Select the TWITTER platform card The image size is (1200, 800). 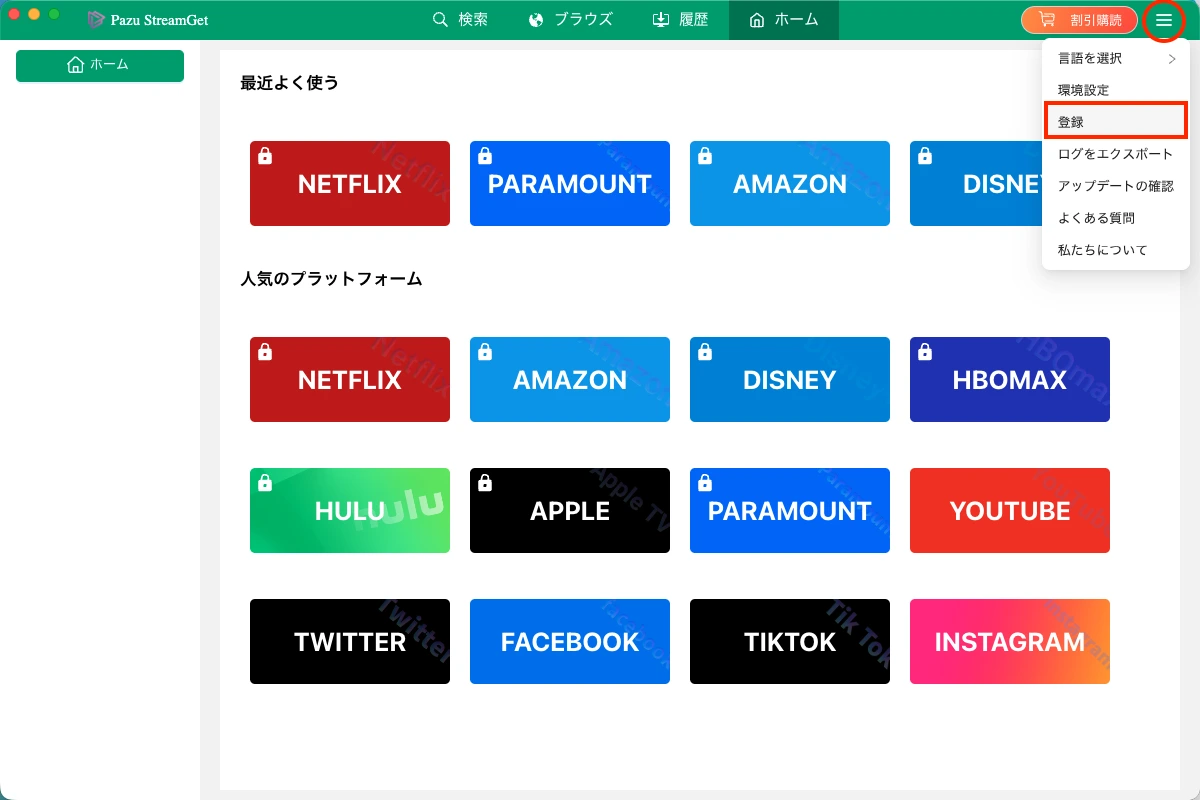point(350,641)
